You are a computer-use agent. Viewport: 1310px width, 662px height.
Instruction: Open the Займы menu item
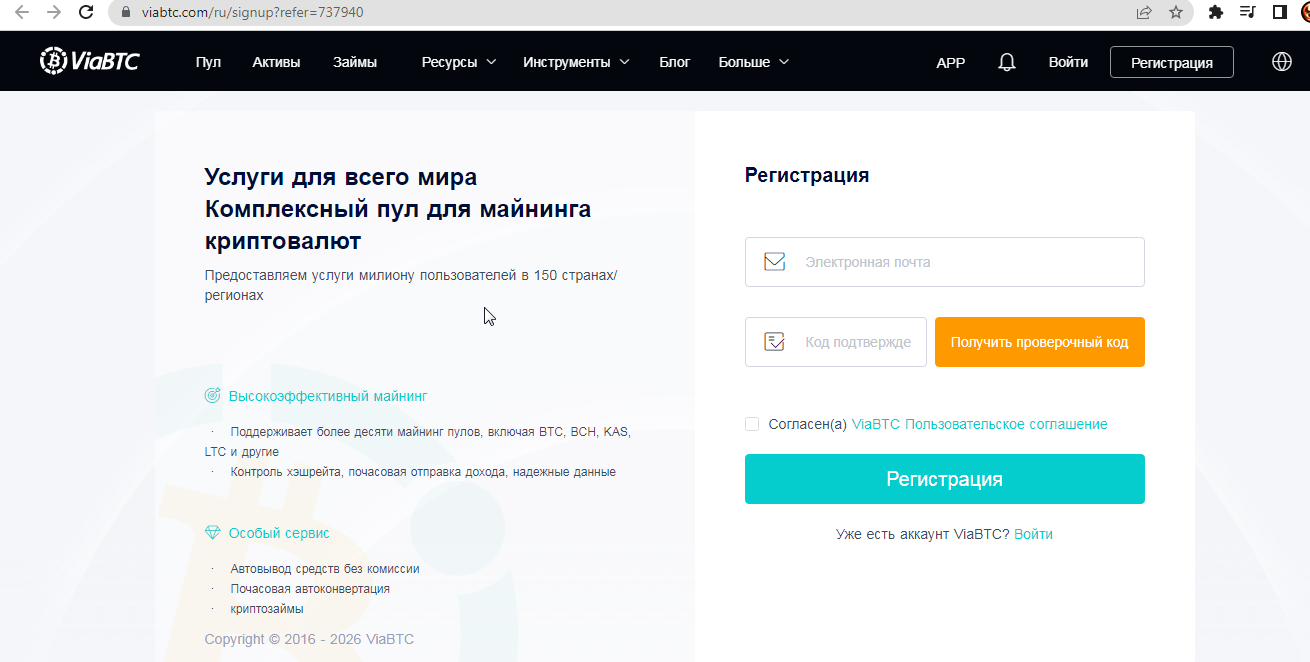[x=355, y=62]
